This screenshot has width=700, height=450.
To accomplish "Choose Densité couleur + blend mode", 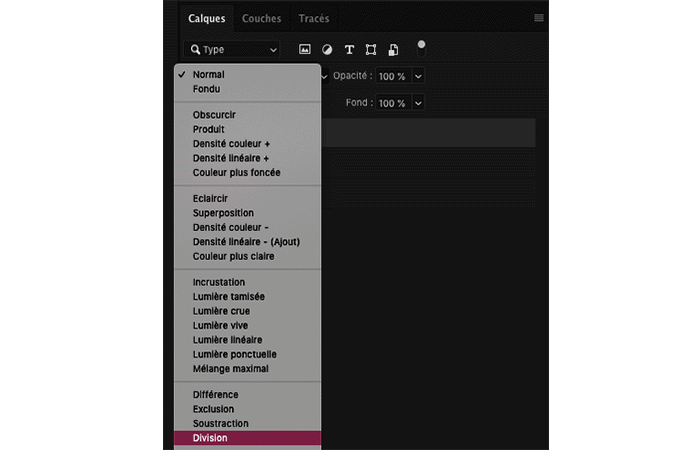I will [247, 144].
